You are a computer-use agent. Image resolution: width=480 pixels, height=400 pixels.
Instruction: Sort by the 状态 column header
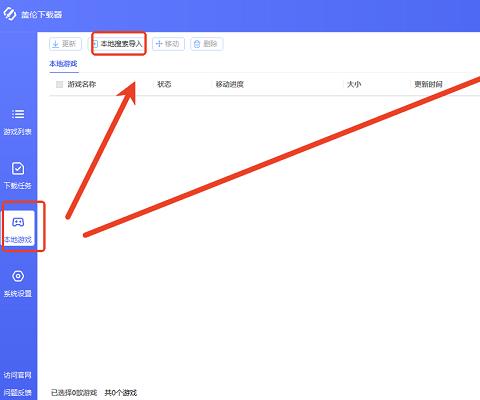click(x=164, y=84)
